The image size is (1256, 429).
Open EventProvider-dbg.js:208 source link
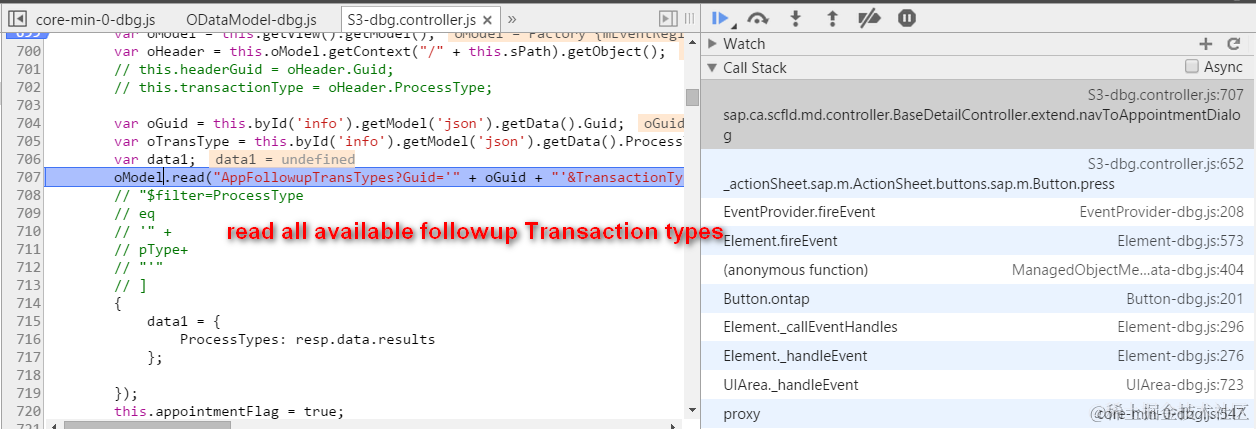click(1162, 212)
